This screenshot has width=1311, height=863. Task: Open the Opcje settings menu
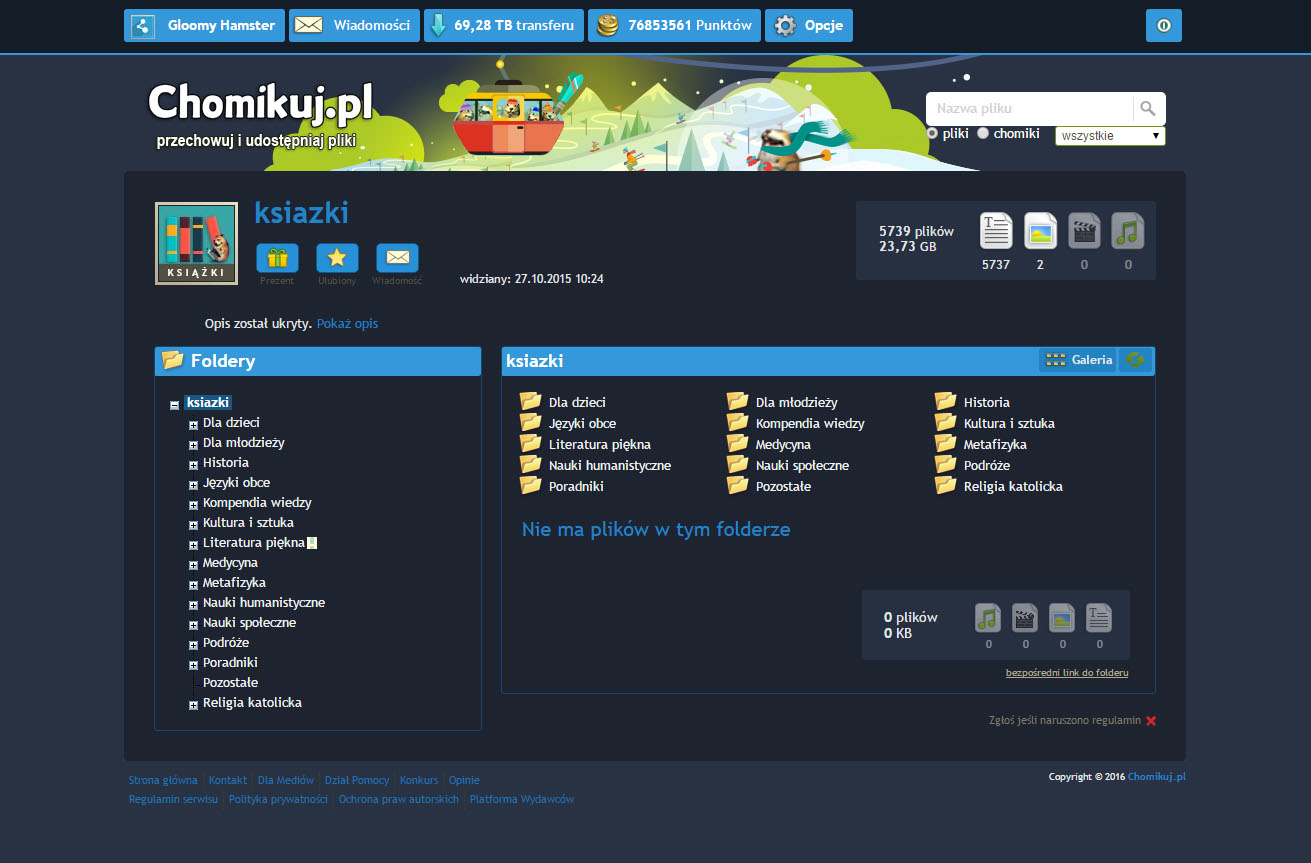pos(809,26)
